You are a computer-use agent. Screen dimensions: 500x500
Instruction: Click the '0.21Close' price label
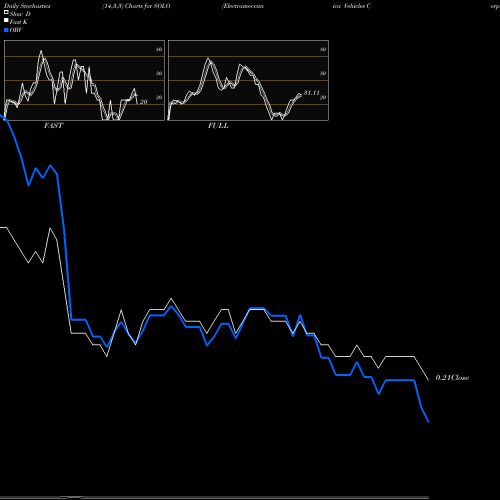452,378
